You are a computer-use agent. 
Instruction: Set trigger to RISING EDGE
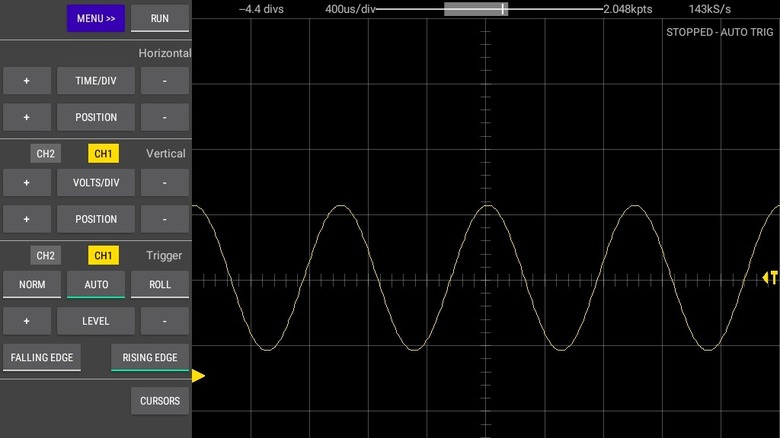coord(150,358)
